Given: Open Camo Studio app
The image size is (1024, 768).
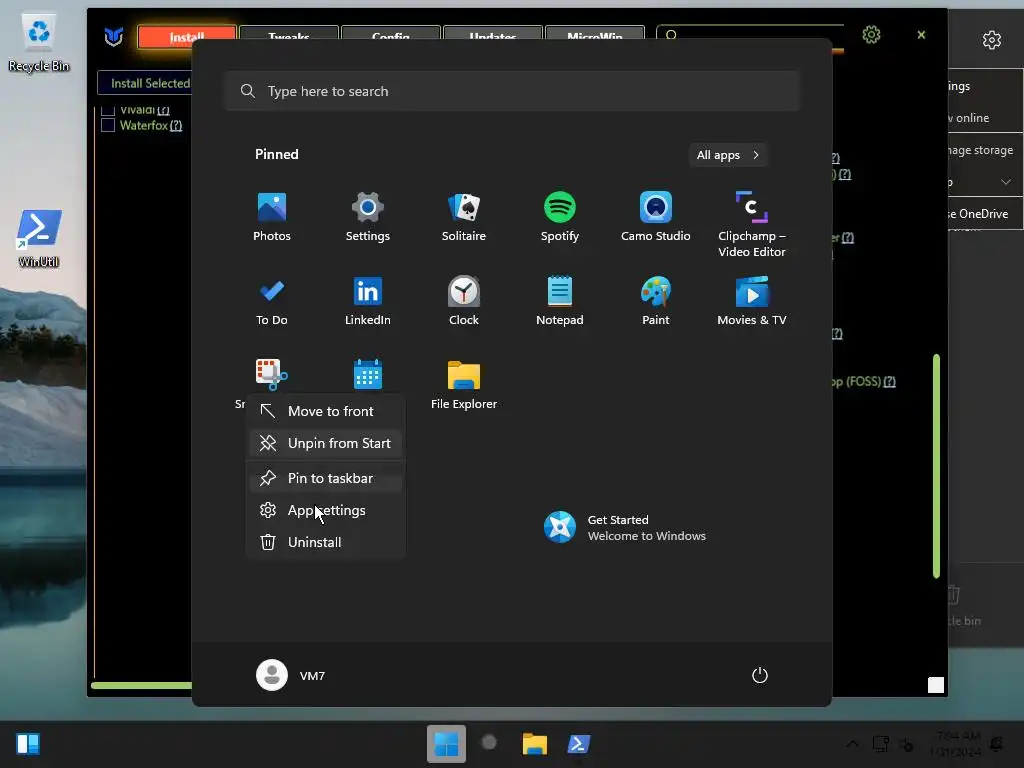Looking at the screenshot, I should tap(656, 217).
